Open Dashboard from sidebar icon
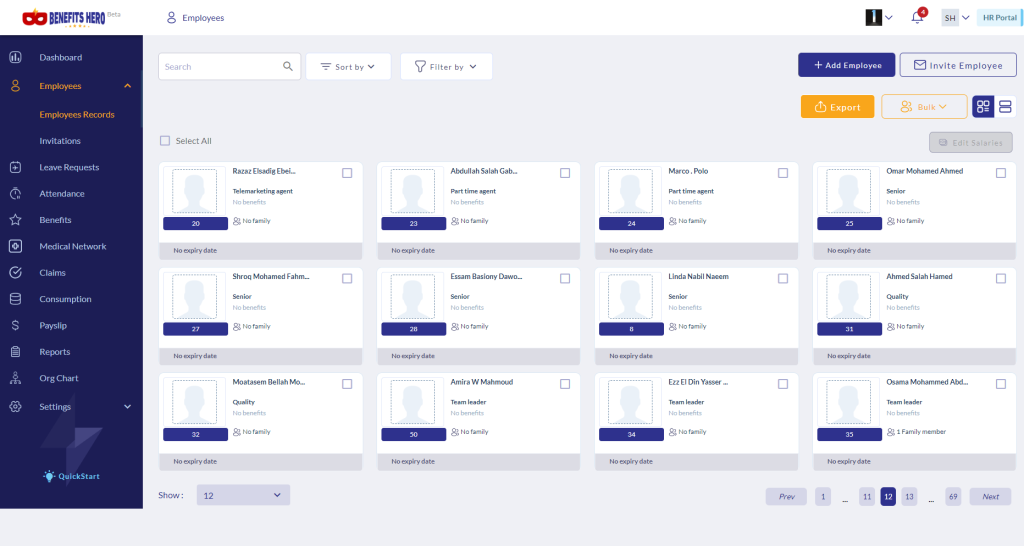The width and height of the screenshot is (1024, 546). tap(15, 57)
